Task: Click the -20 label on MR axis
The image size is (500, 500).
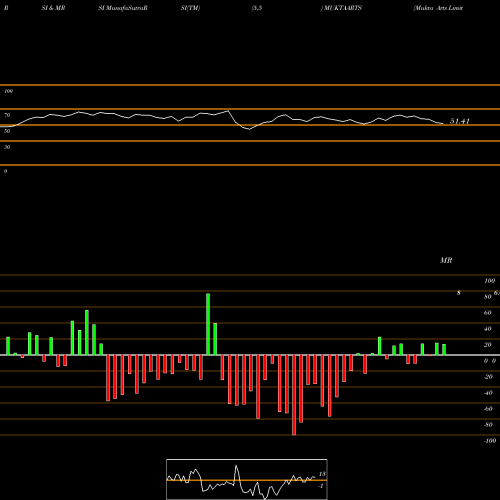Action: [x=488, y=377]
